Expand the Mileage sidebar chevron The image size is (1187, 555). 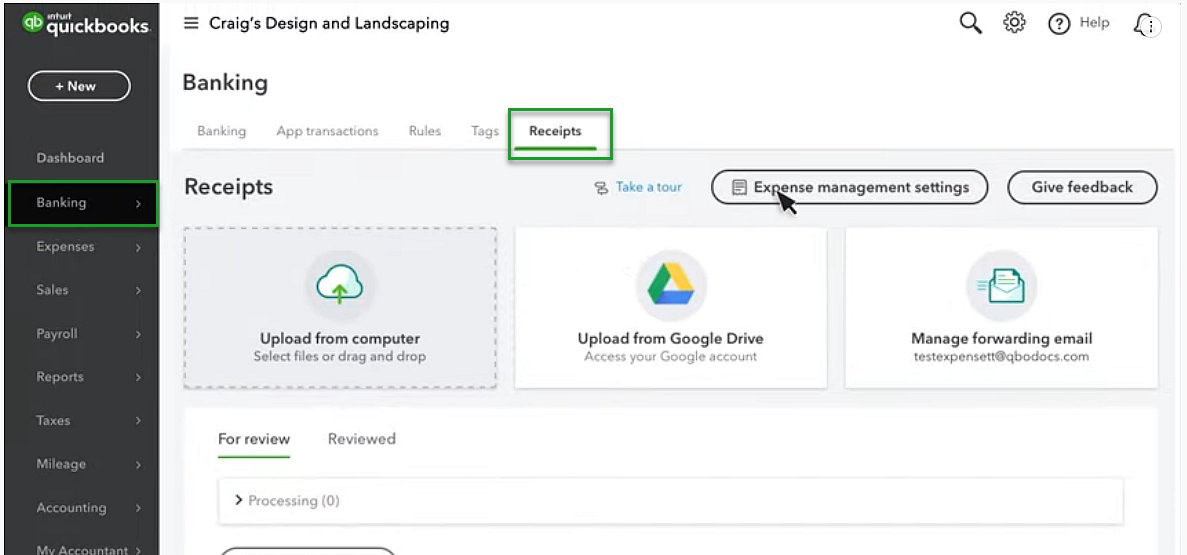coord(139,465)
